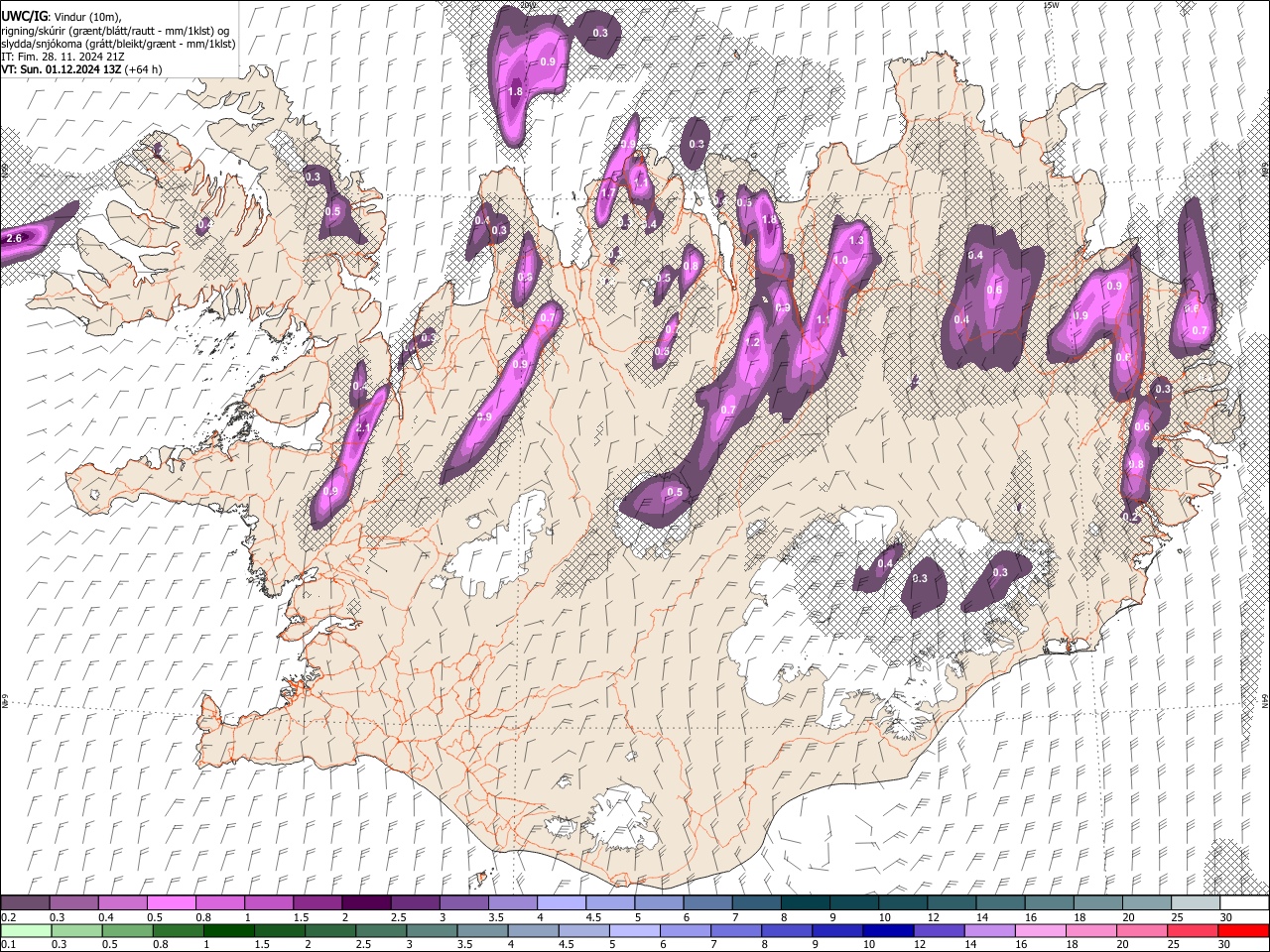Select palest green lower swatch starting at 0.1
Screen dimensions: 1270x952
(x=25, y=931)
